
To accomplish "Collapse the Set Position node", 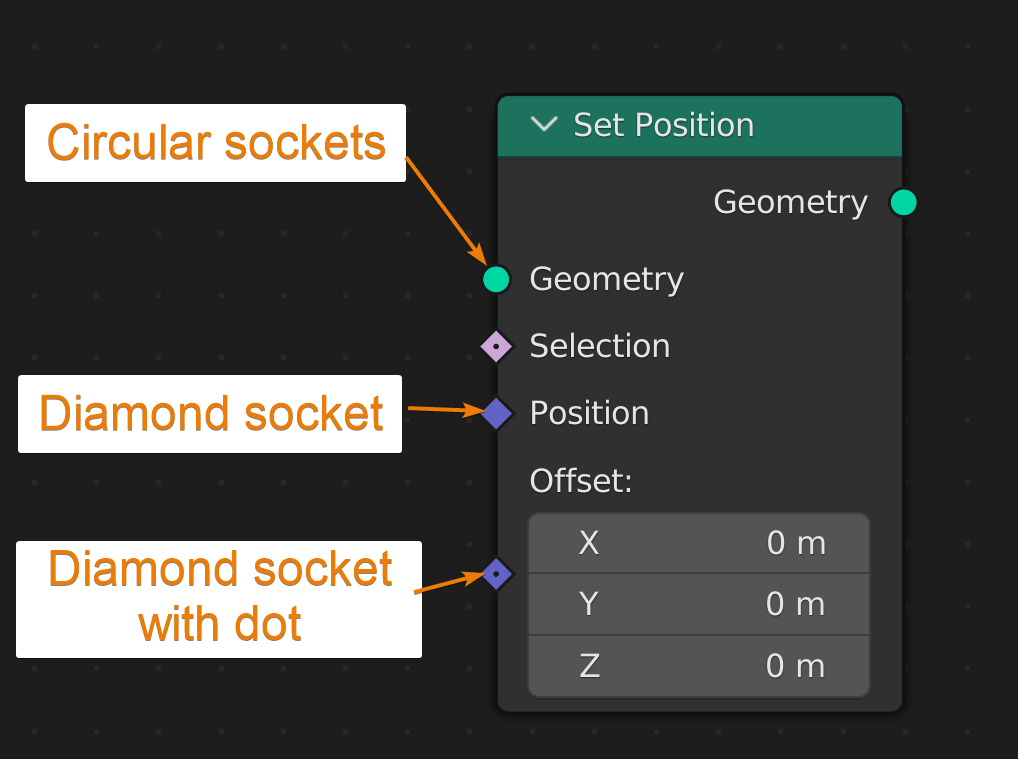I will click(544, 125).
